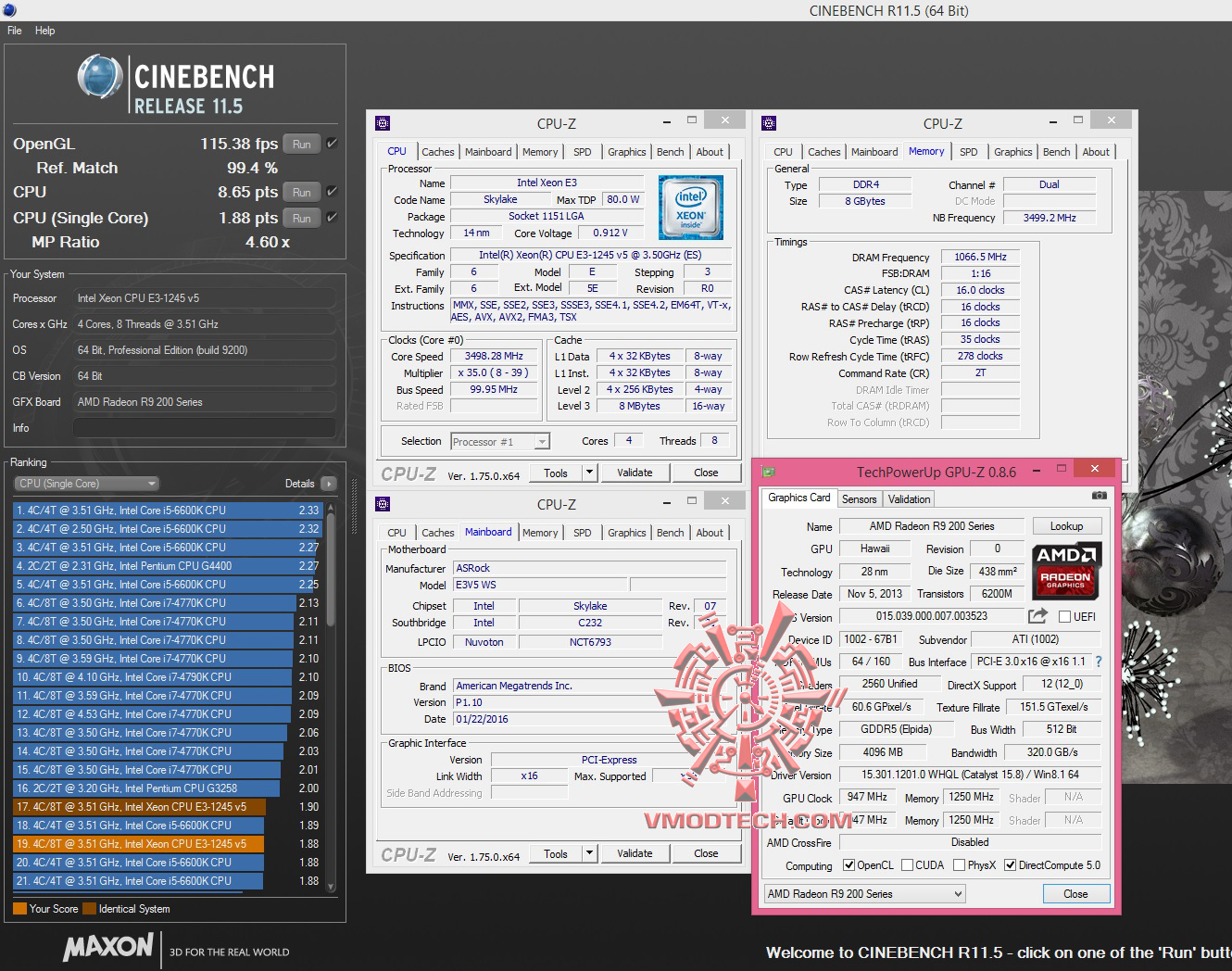Select ranking row 1 with score 2.33
The width and height of the screenshot is (1232, 971).
coord(168,511)
